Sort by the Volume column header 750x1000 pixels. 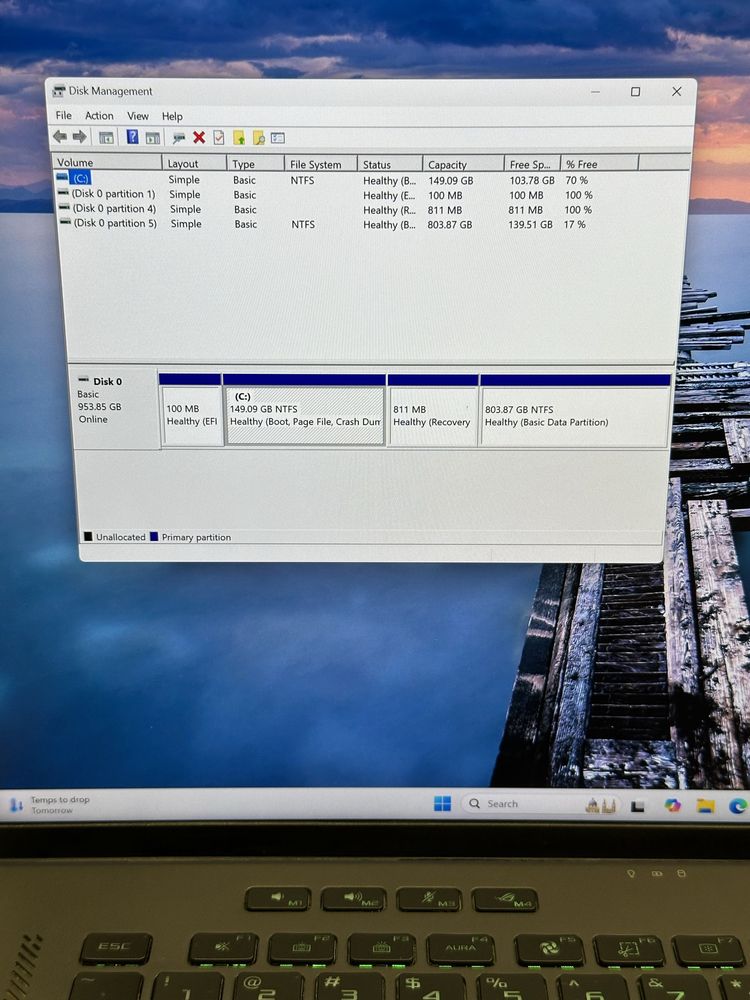(x=107, y=163)
